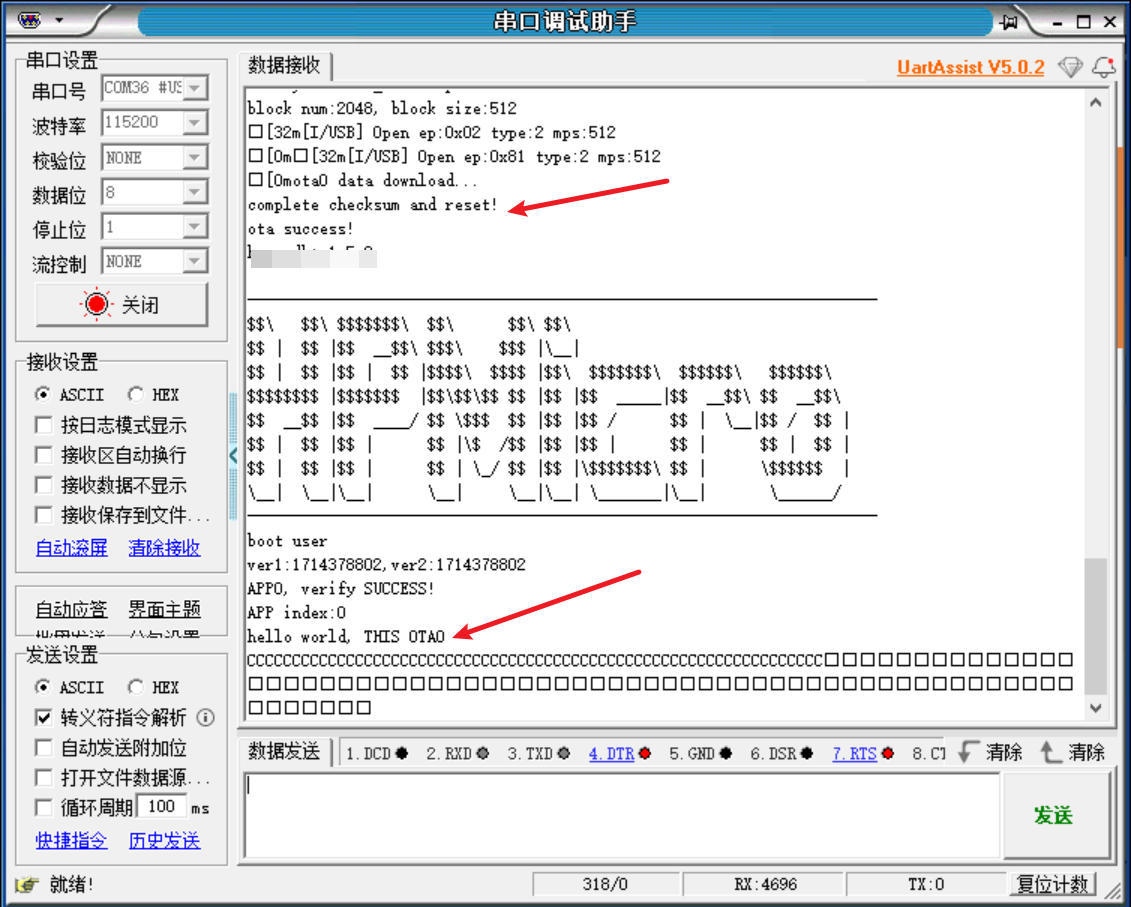Image resolution: width=1131 pixels, height=907 pixels.
Task: Expand the 波特率 115200 dropdown
Action: pos(195,123)
